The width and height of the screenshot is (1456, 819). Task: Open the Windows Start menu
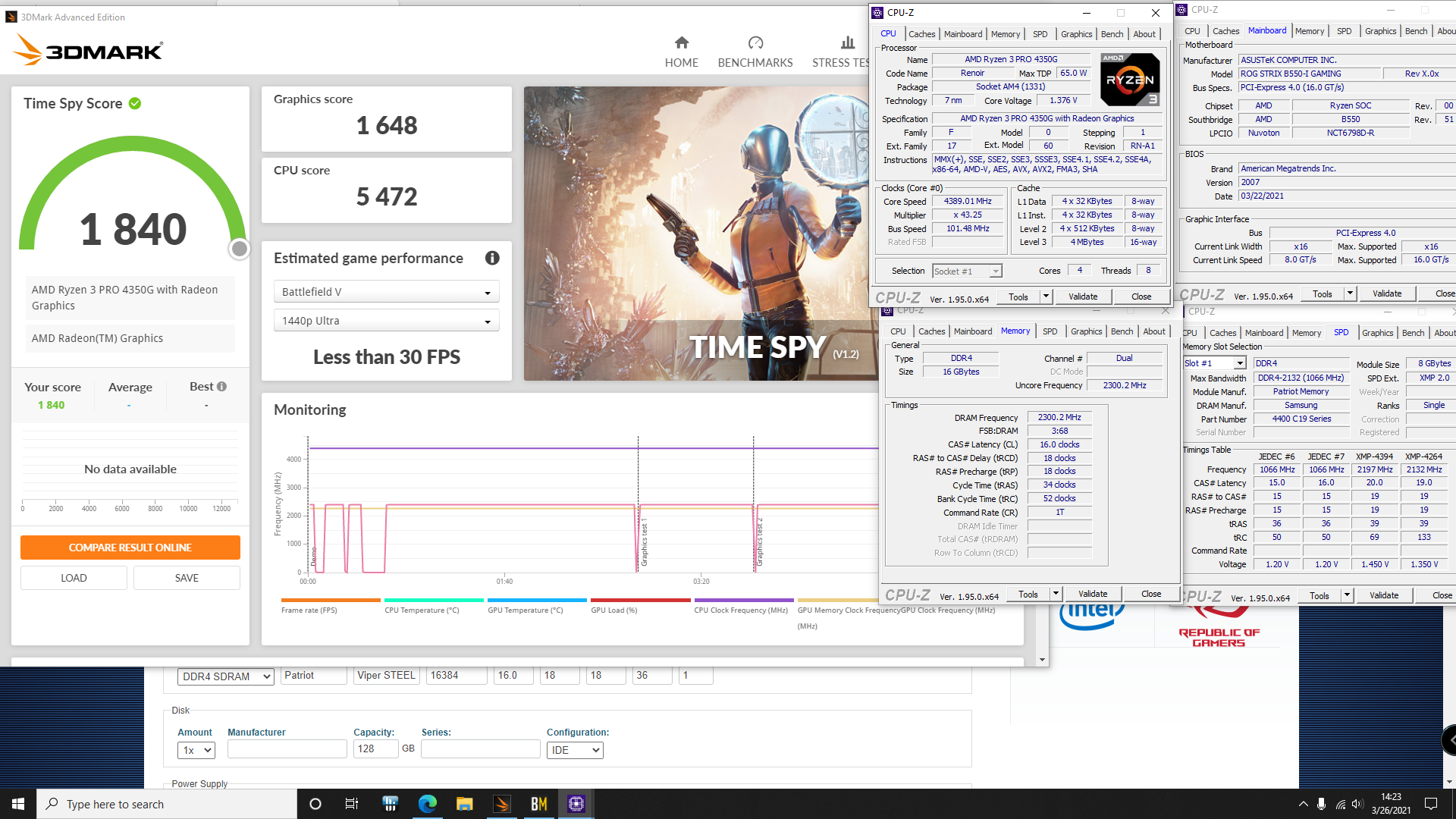[18, 804]
